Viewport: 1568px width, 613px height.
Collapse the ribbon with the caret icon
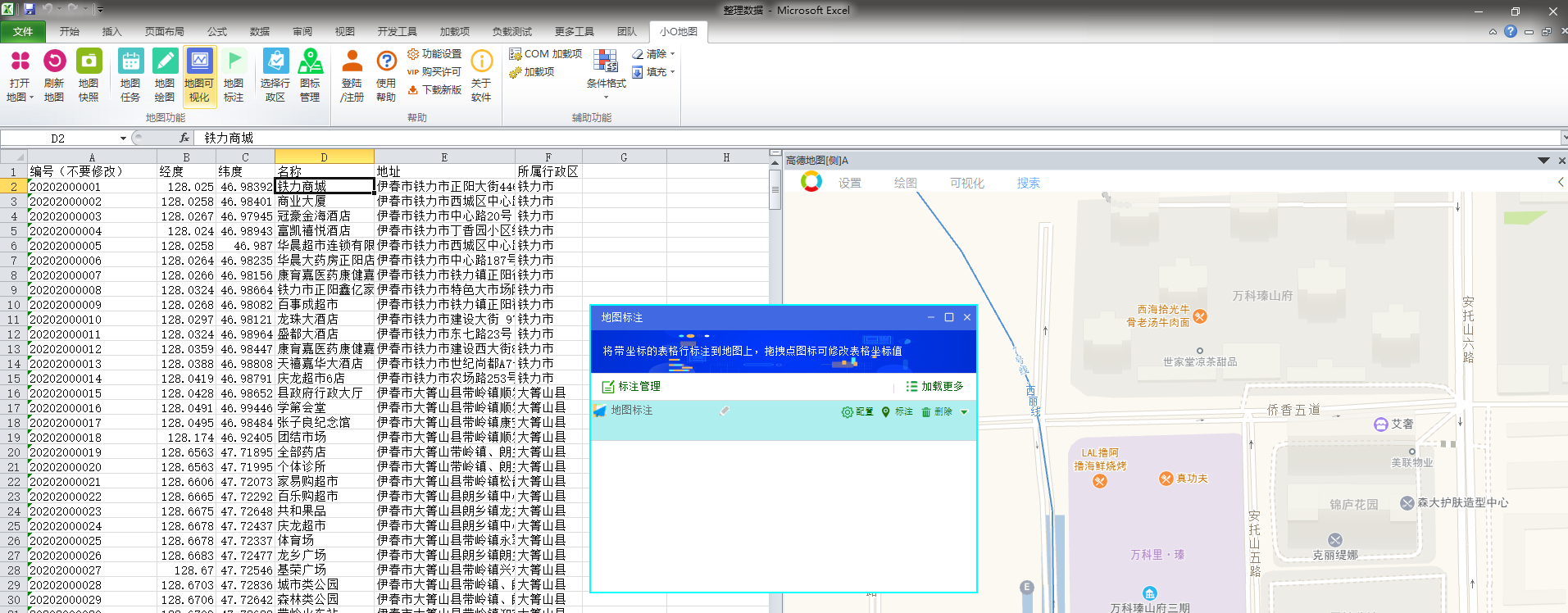click(1493, 32)
